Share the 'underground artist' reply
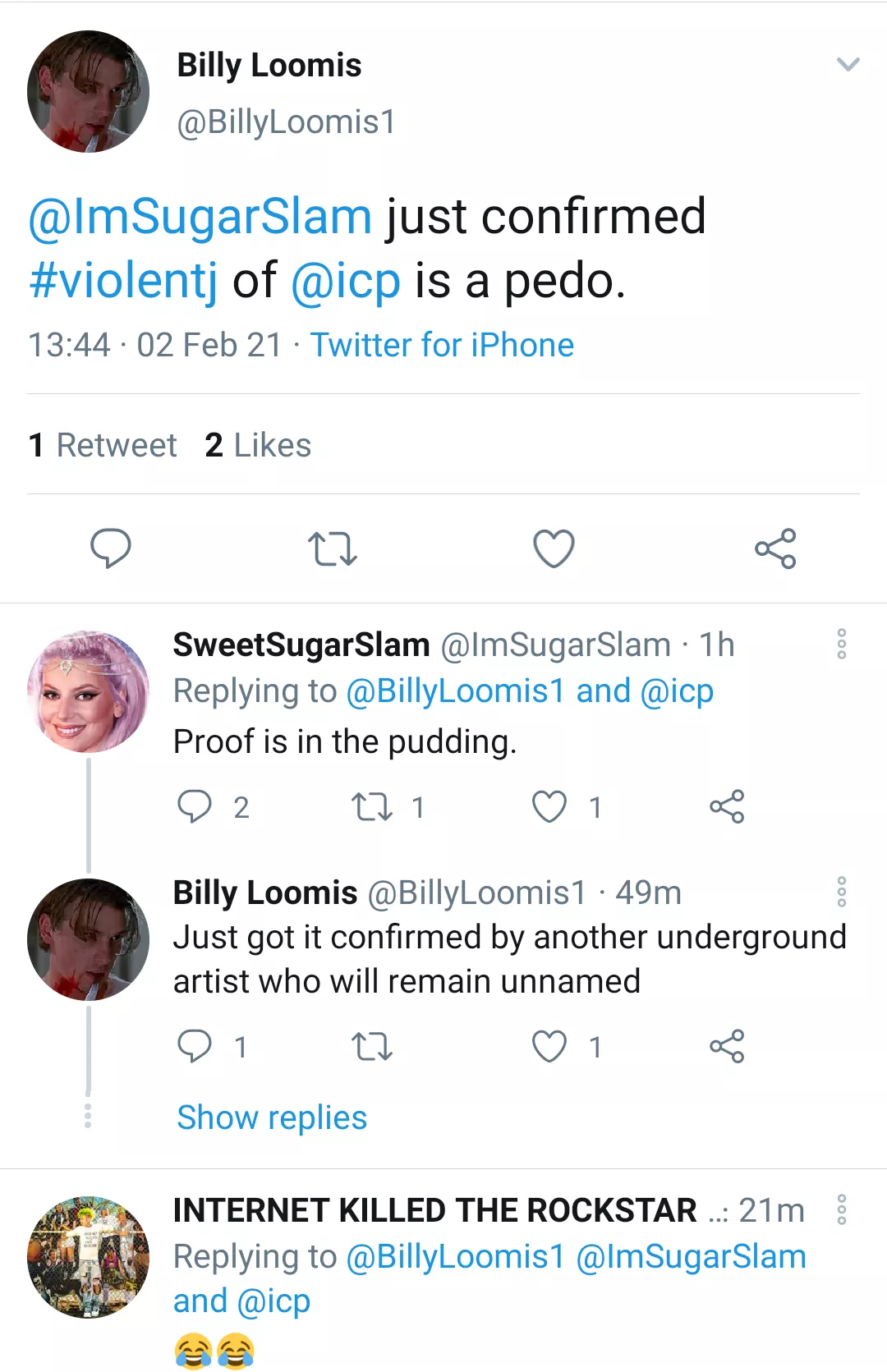887x1372 pixels. tap(727, 1046)
